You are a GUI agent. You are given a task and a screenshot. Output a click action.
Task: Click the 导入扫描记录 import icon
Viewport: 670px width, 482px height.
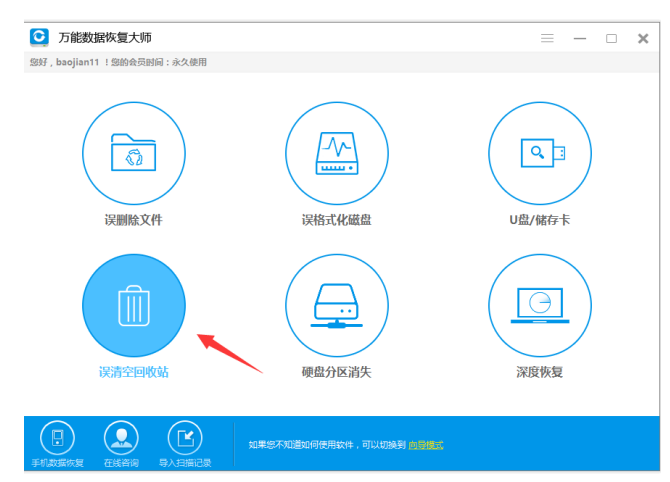[x=185, y=438]
